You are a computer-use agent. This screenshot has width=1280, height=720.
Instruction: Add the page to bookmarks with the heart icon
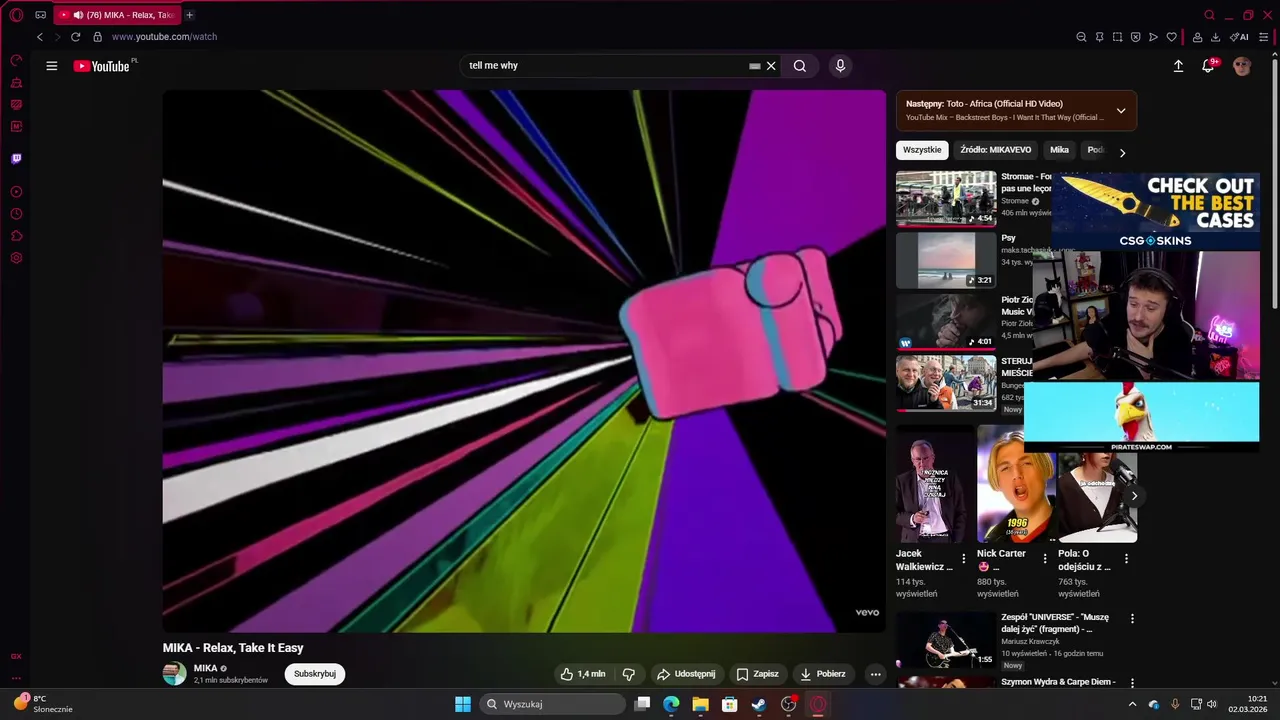pos(1171,37)
